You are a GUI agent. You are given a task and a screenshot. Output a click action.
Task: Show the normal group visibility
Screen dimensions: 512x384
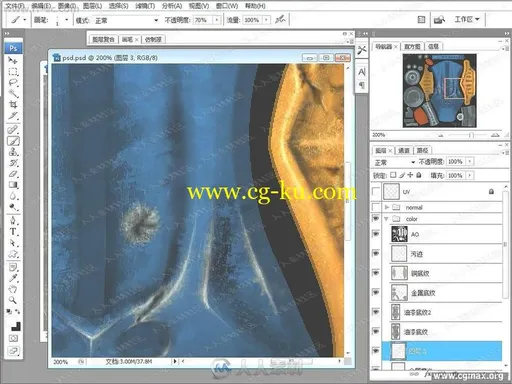pos(376,207)
